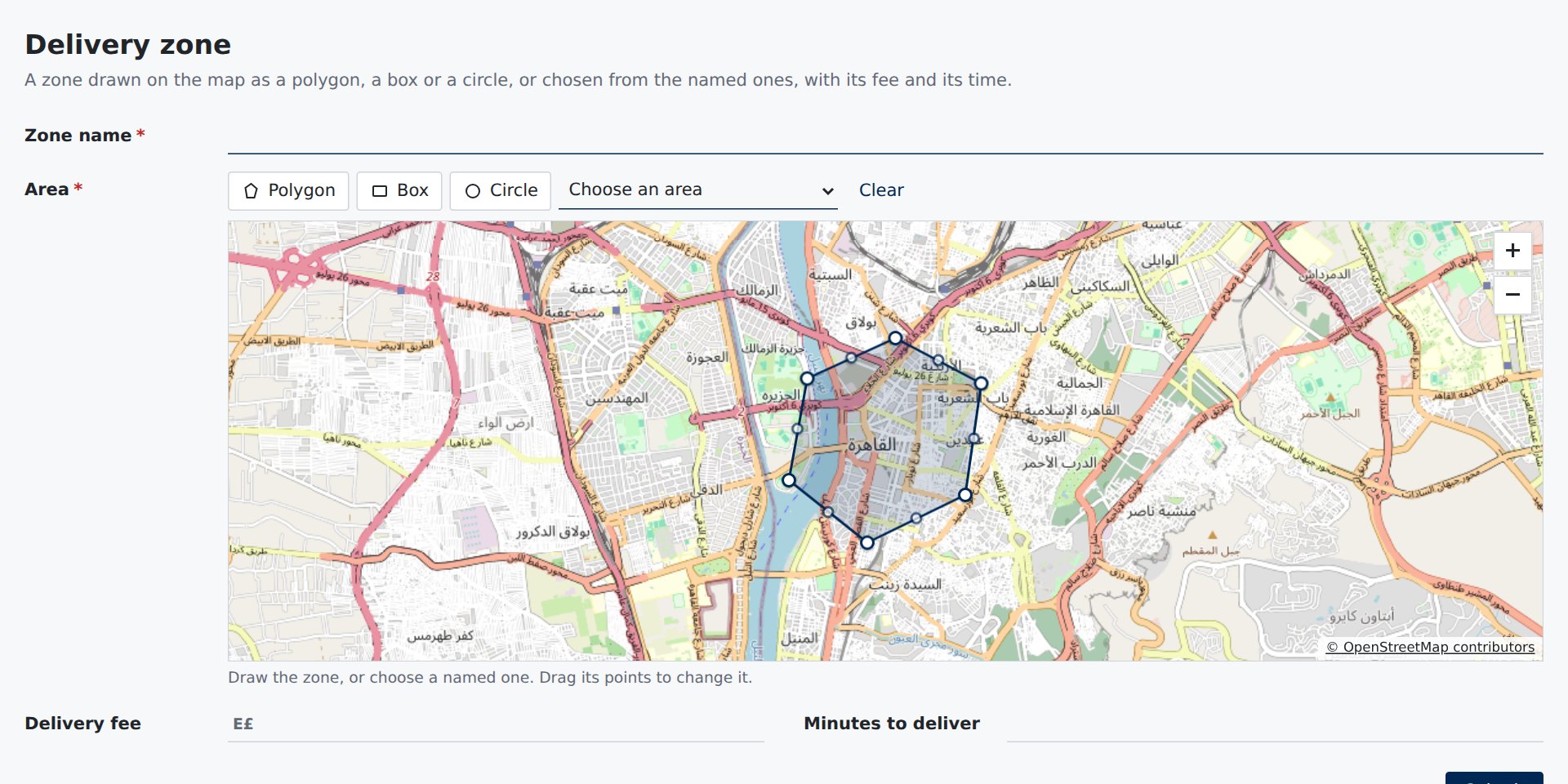Zoom in on the map
The width and height of the screenshot is (1568, 784).
(x=1512, y=251)
